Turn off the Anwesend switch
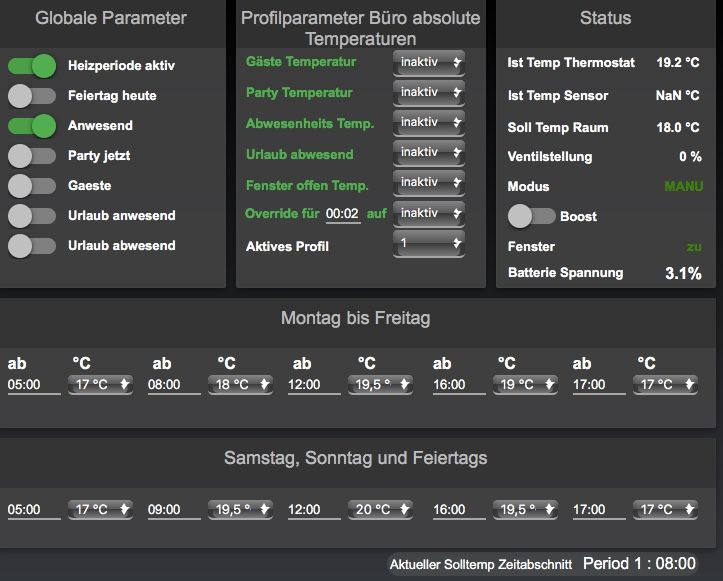Image resolution: width=723 pixels, height=581 pixels. pos(32,126)
